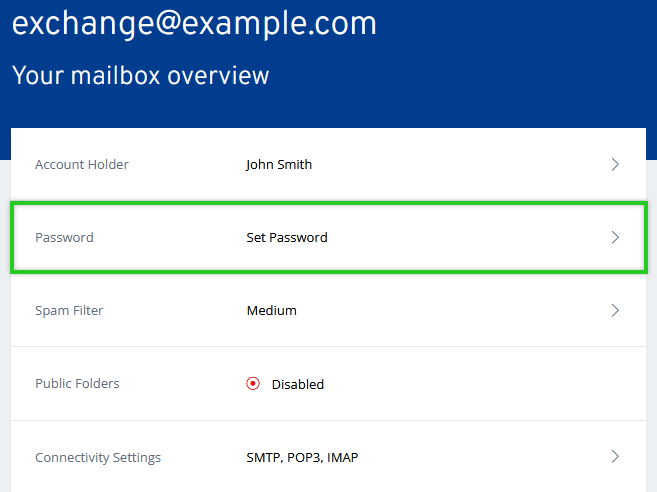Click empty space in the Spam Filter row

point(460,310)
